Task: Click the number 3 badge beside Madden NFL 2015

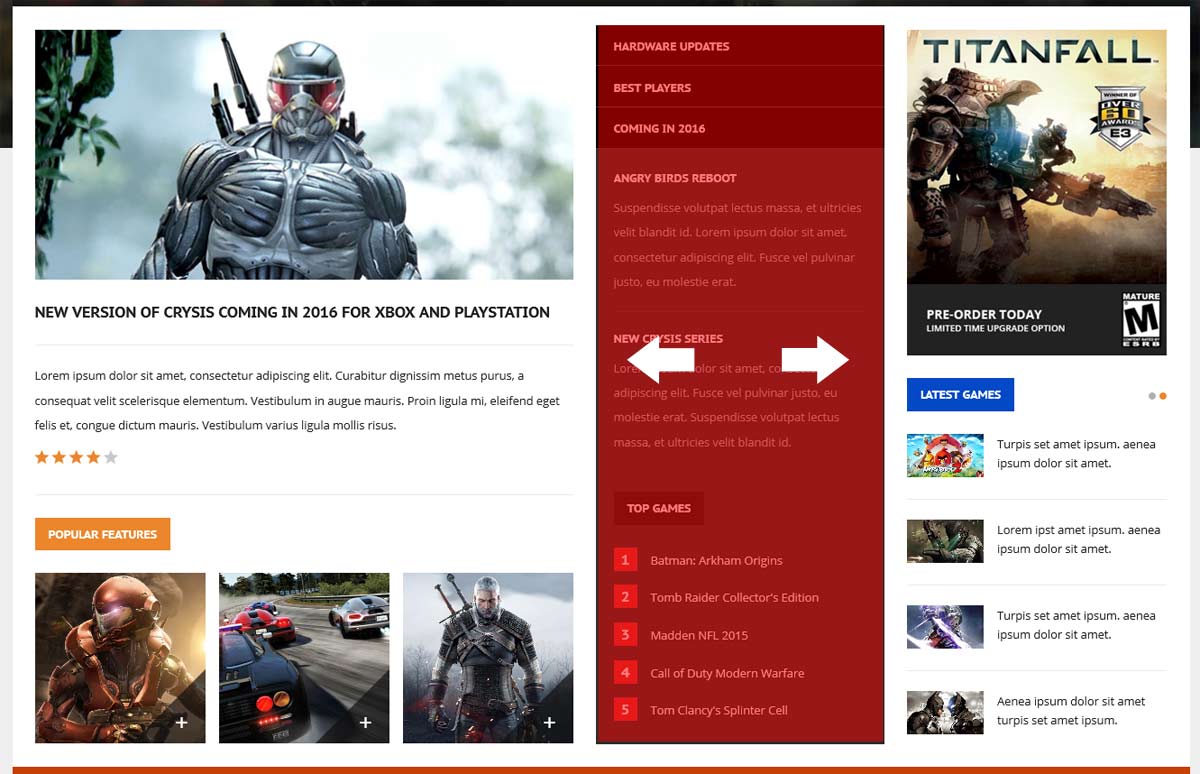Action: [x=625, y=635]
